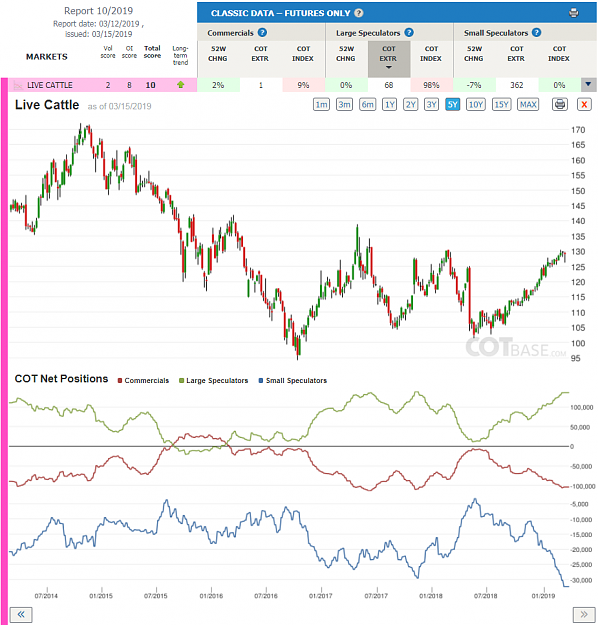Set chart range to 1m
Image resolution: width=598 pixels, height=625 pixels.
(x=321, y=105)
